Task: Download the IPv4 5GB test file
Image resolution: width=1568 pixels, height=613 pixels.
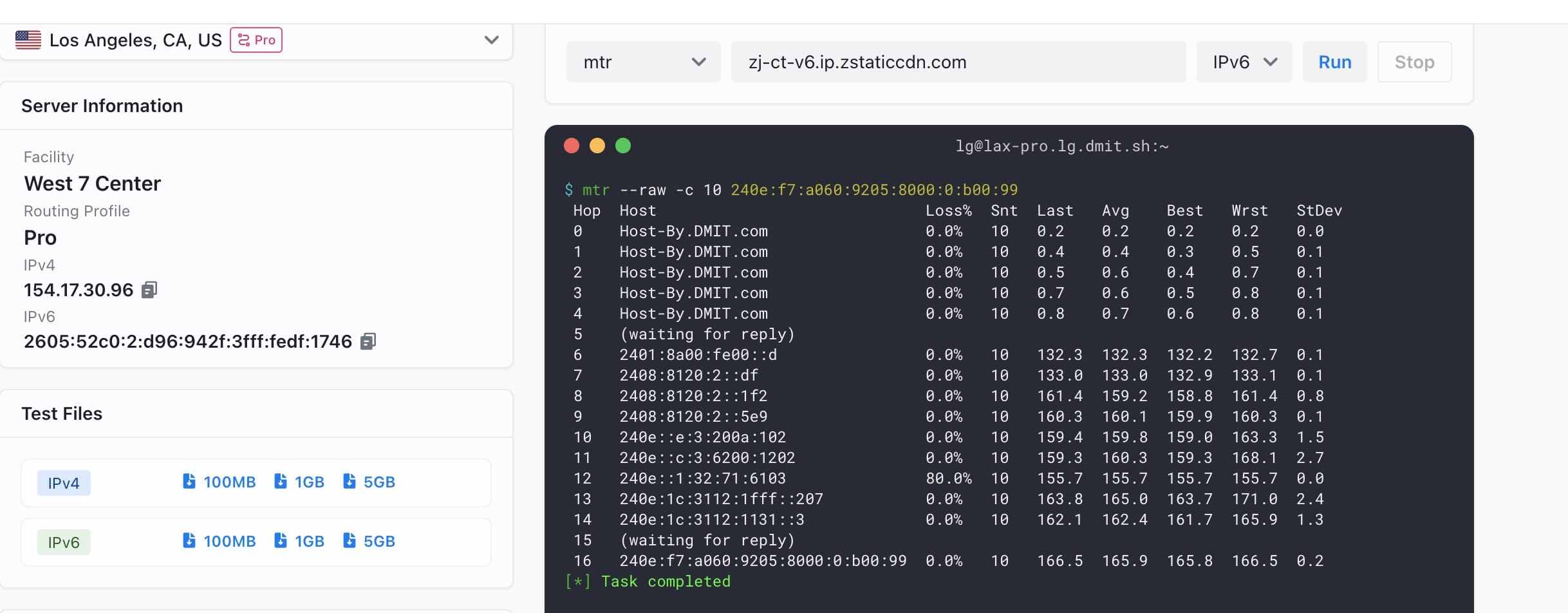Action: [369, 482]
